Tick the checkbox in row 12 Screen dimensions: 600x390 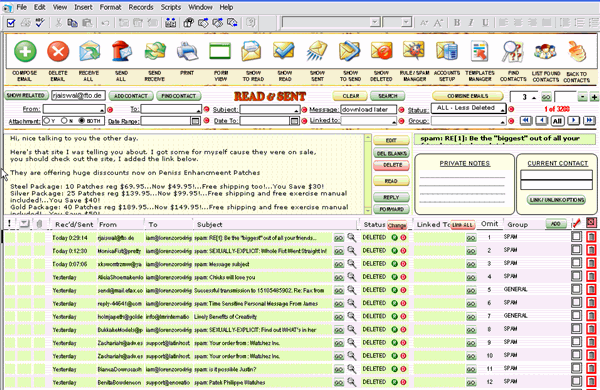(576, 381)
